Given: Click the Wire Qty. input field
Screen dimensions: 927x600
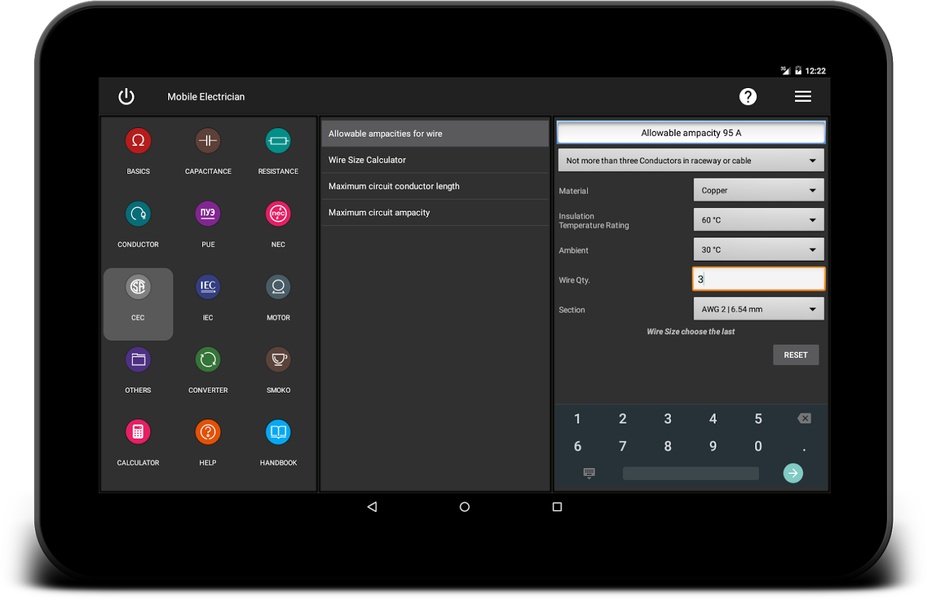Looking at the screenshot, I should pyautogui.click(x=759, y=279).
